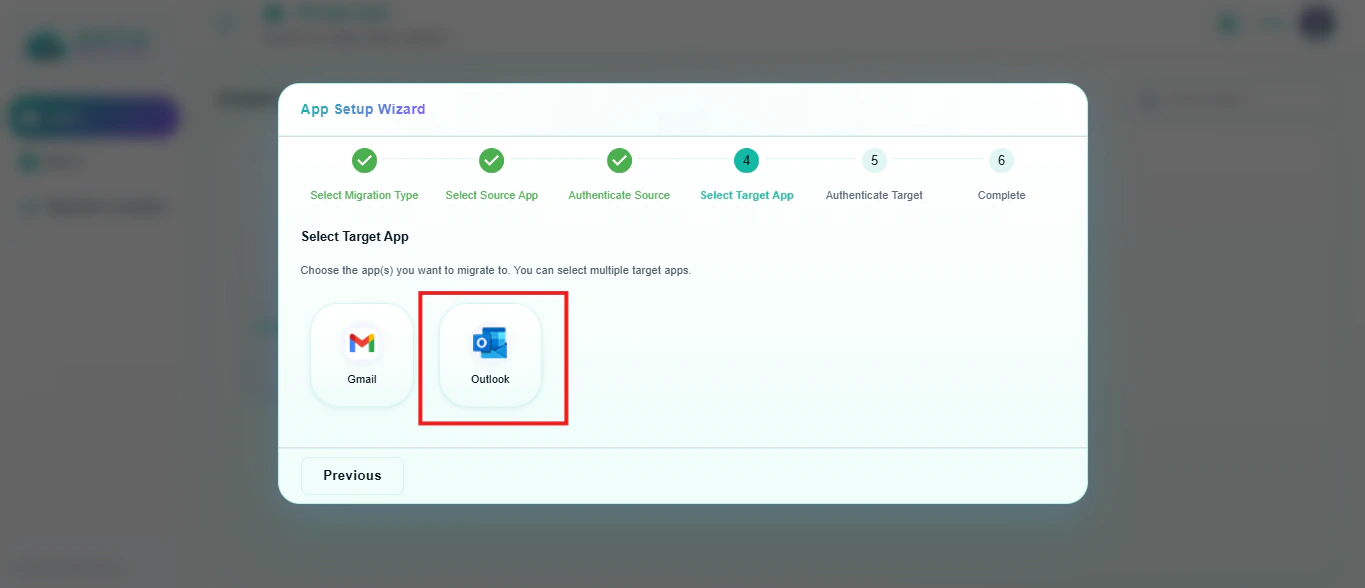Click the 'Choose the app(s)' instruction text

coord(496,271)
